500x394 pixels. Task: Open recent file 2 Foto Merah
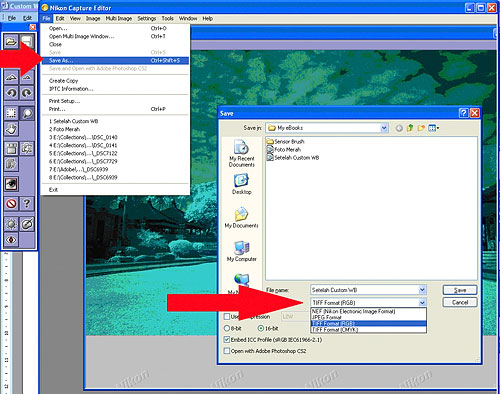click(x=115, y=129)
